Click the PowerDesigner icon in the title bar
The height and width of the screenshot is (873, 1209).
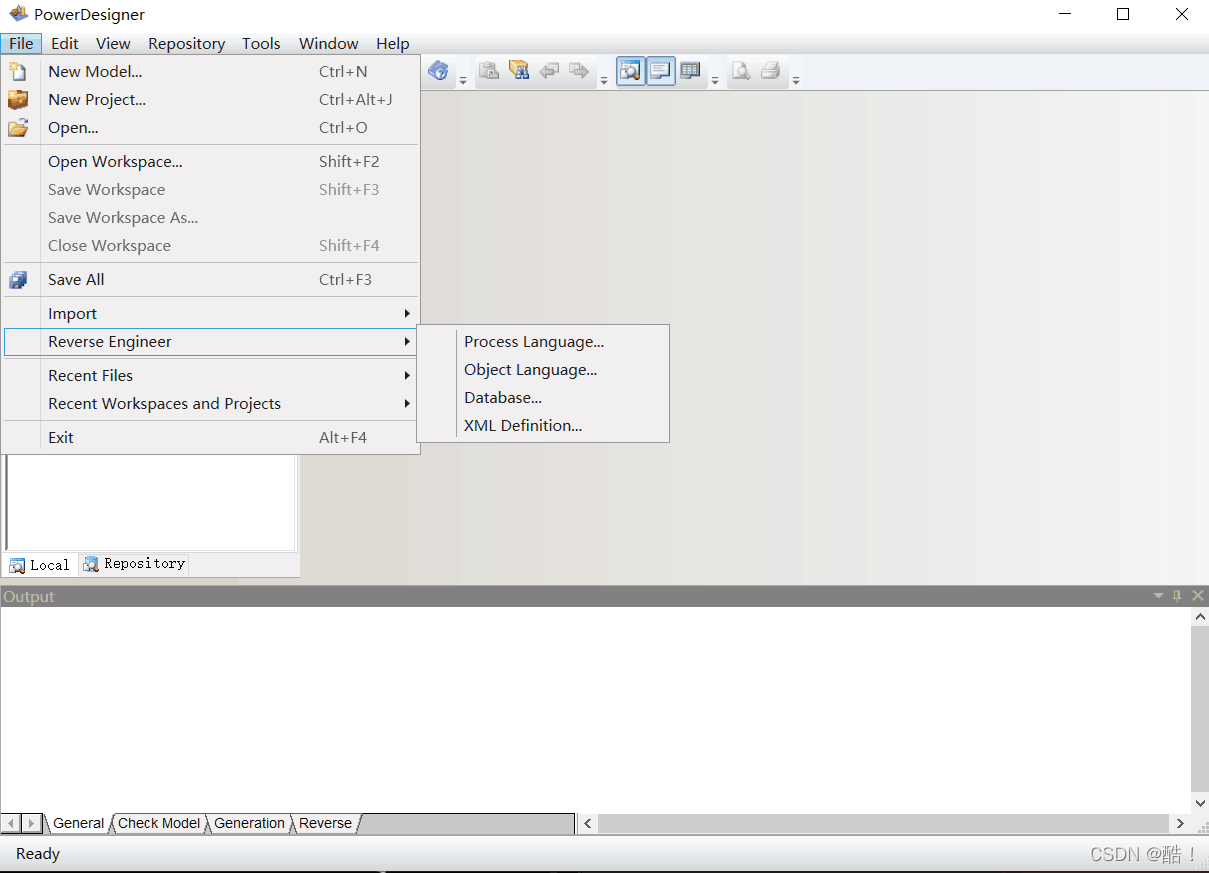[x=18, y=14]
